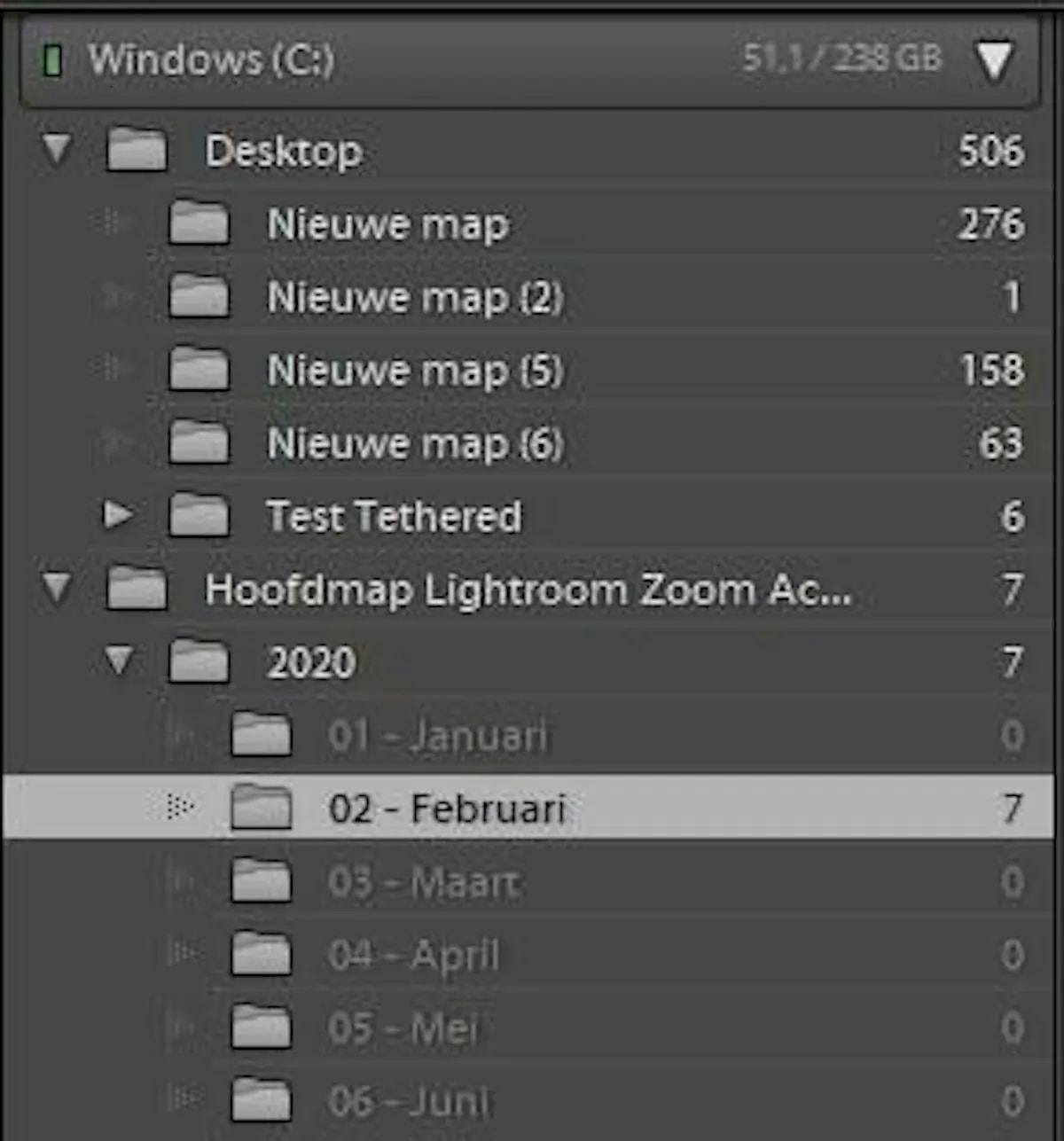Image resolution: width=1064 pixels, height=1141 pixels.
Task: Click the Nieuwe map (6) folder icon
Action: coord(199,442)
